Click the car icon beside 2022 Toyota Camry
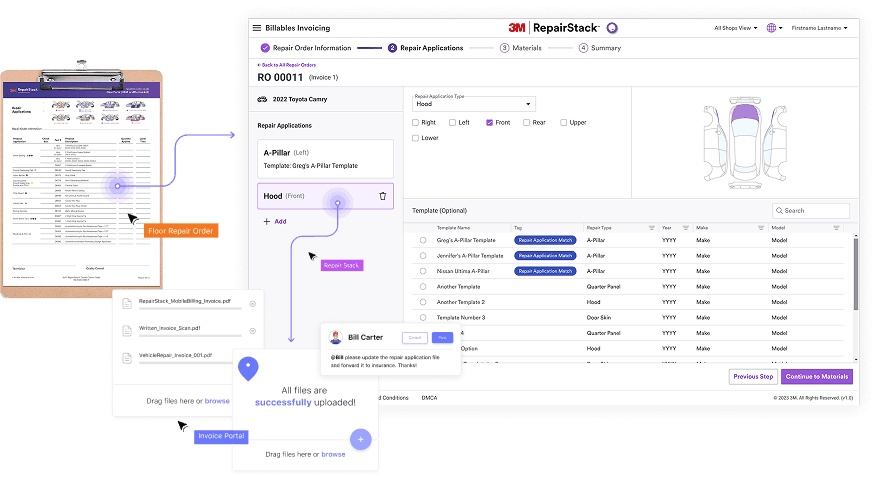The image size is (880, 477). coord(262,99)
